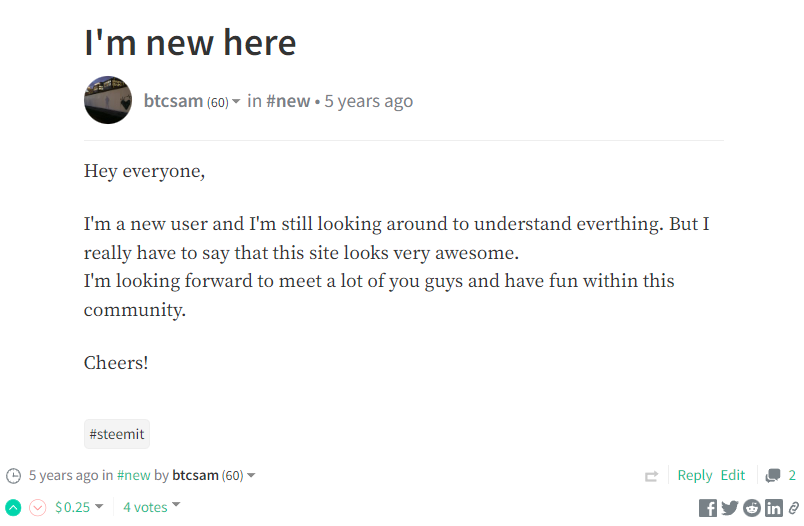
Task: Share the post on Twitter
Action: [730, 508]
